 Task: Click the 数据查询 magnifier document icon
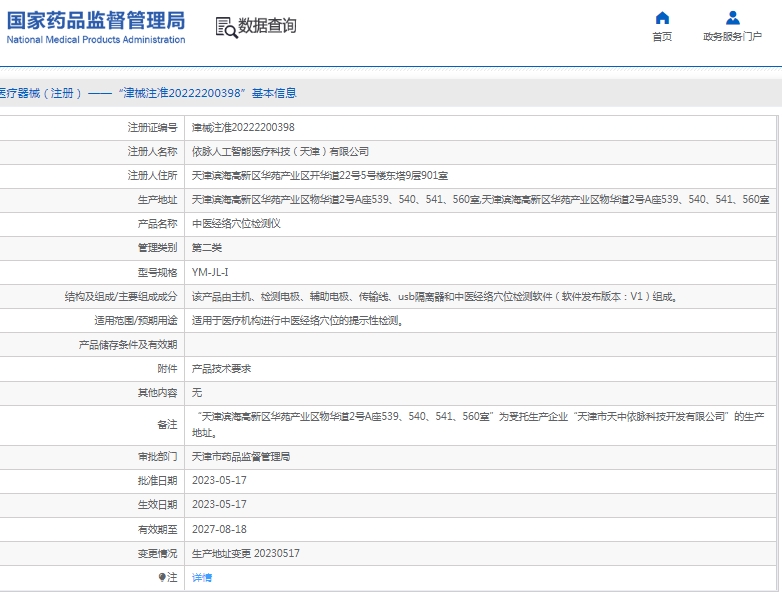tap(226, 27)
